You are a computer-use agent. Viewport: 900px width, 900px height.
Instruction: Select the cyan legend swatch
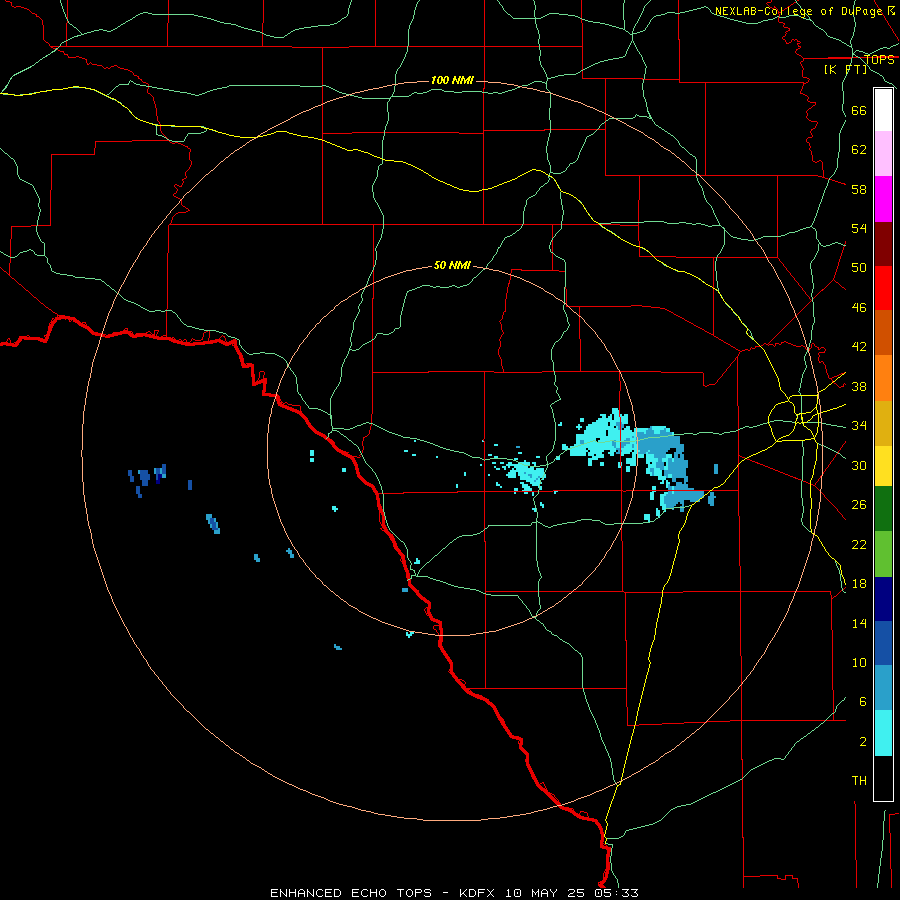pos(883,733)
